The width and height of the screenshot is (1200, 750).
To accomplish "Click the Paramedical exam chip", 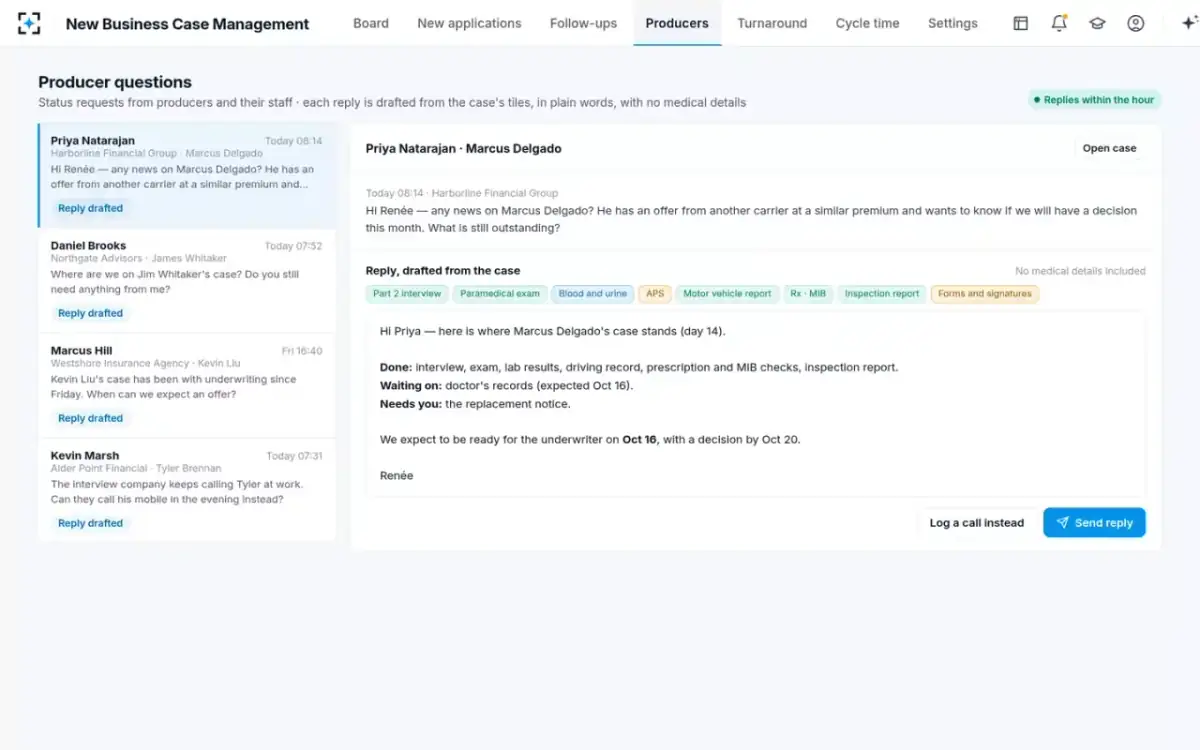I will (x=500, y=294).
